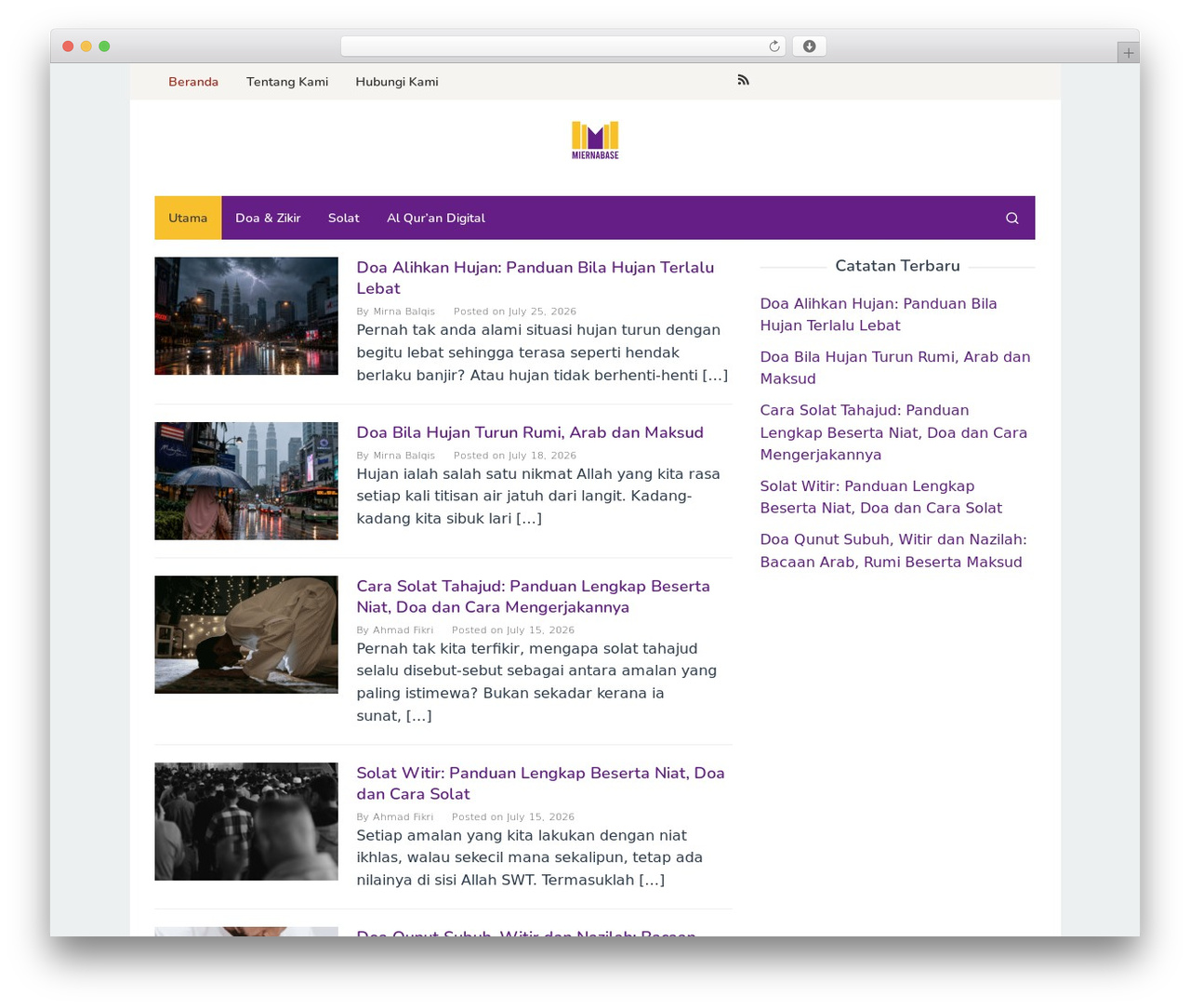Read main list article Cara Solat Tahajud
Viewport: 1190px width, 1008px height.
point(533,597)
